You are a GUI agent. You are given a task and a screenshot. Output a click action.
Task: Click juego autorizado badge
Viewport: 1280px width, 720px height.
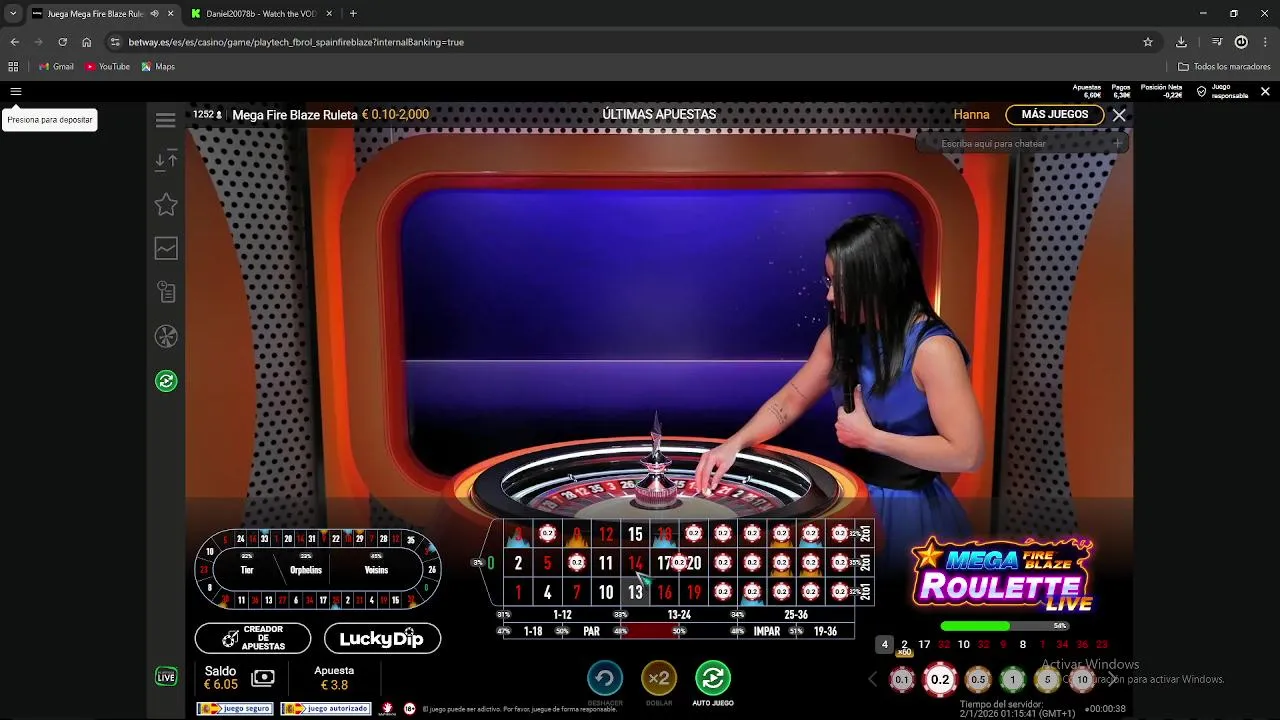(325, 708)
